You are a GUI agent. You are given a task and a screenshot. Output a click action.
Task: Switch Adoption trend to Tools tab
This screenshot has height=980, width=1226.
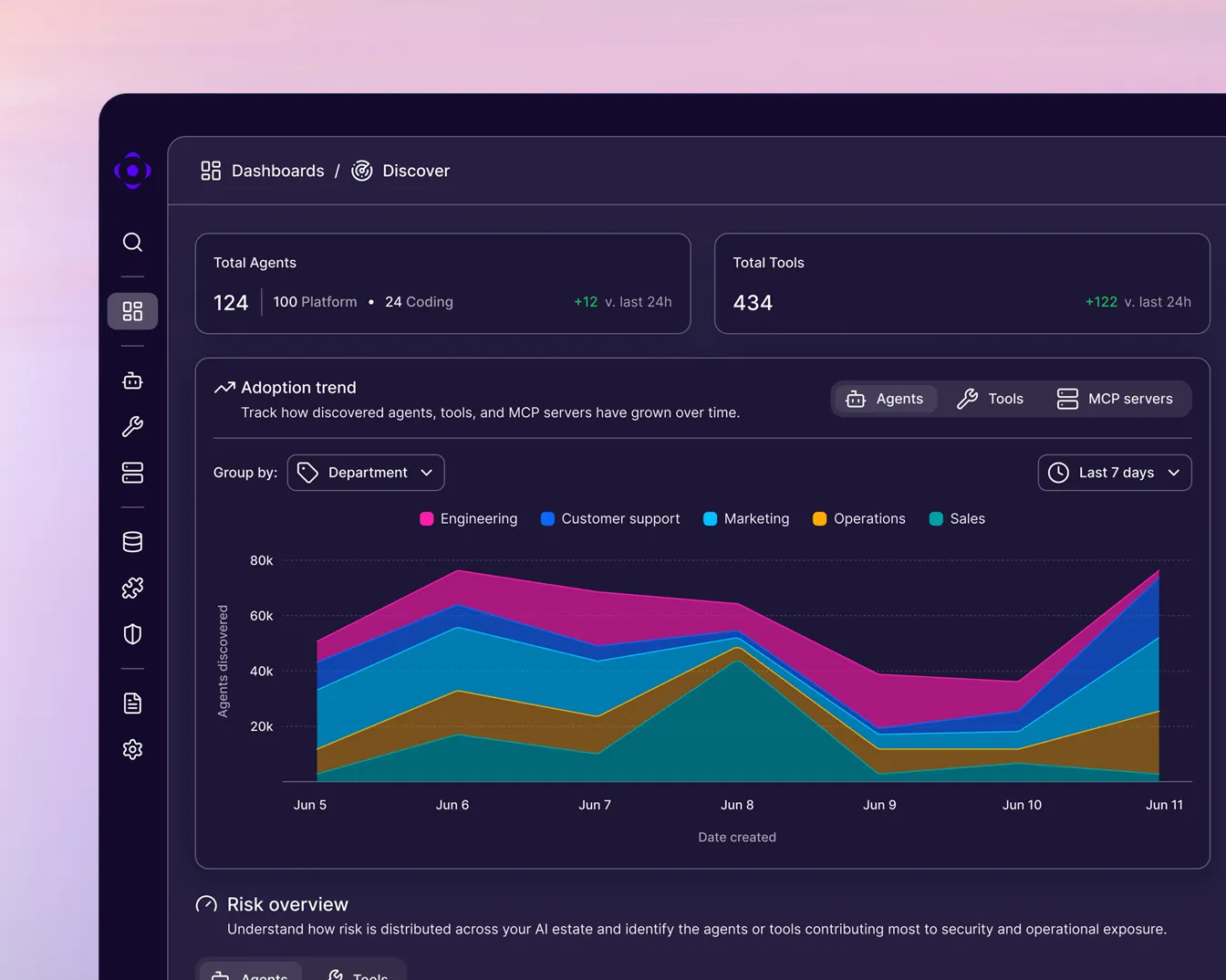(990, 399)
